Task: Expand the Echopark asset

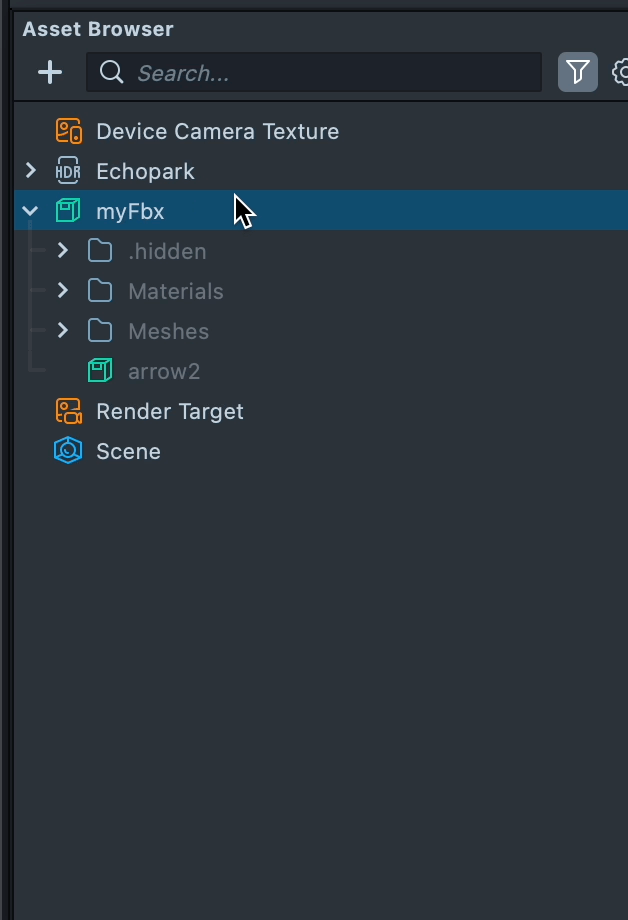Action: 31,171
